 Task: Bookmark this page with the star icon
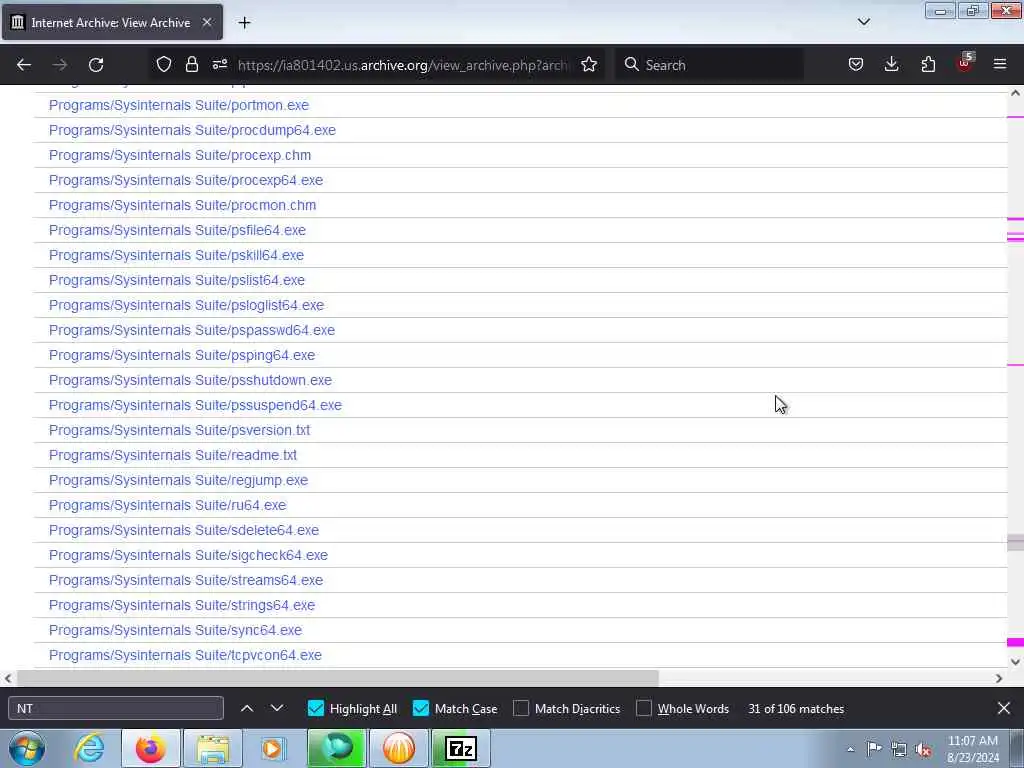pos(589,65)
